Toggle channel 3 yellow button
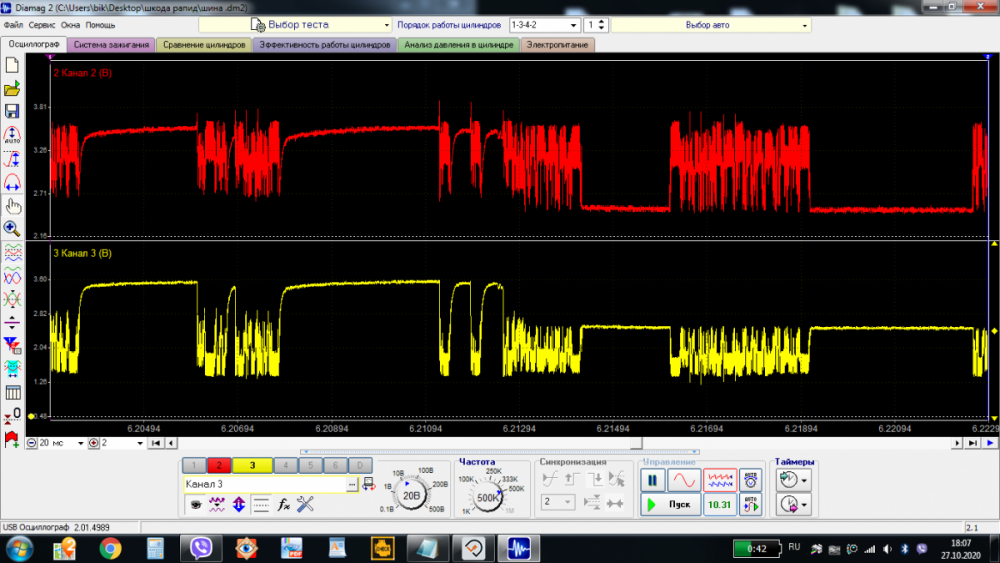 coord(252,465)
